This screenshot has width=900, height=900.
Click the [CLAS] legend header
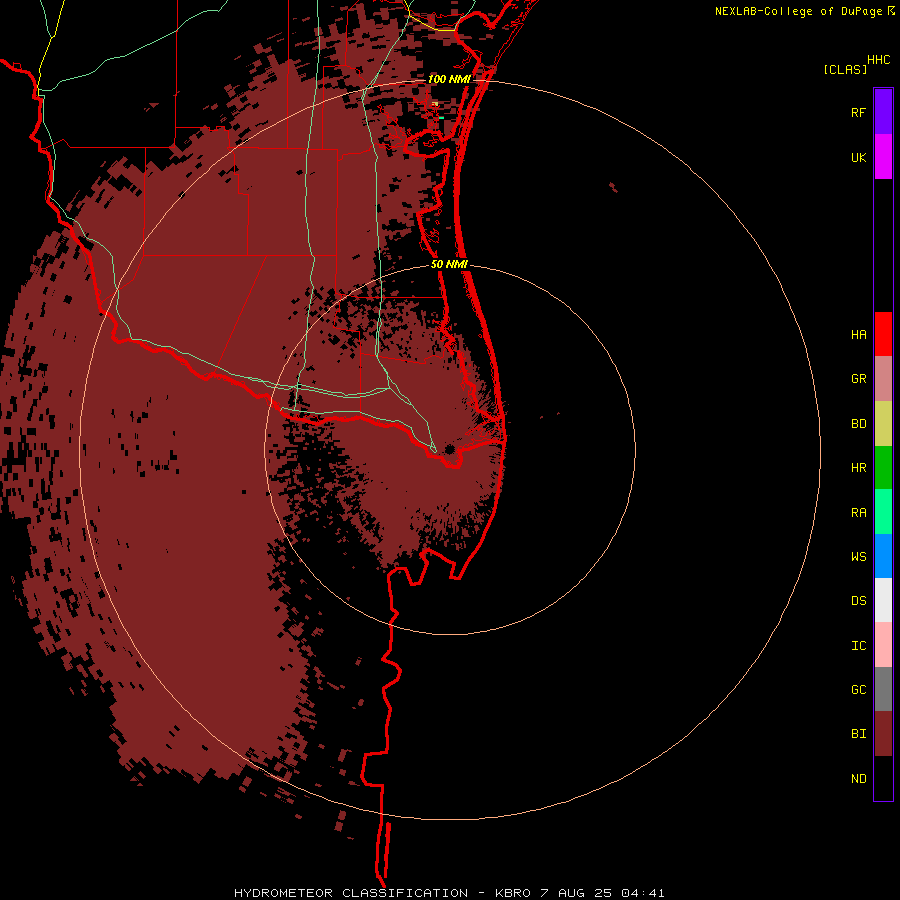845,69
